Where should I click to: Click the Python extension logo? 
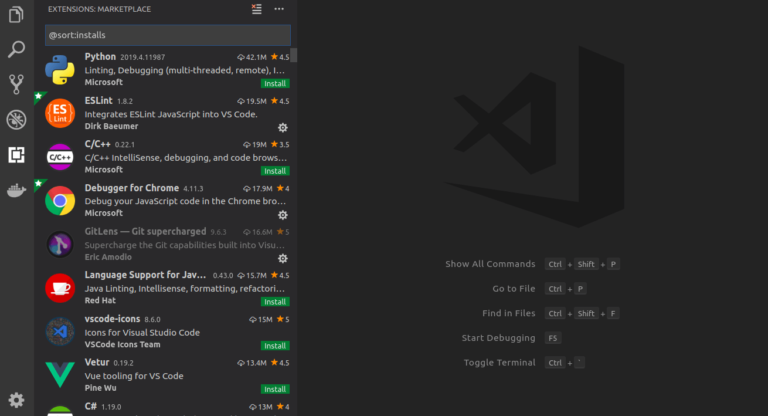[60, 70]
